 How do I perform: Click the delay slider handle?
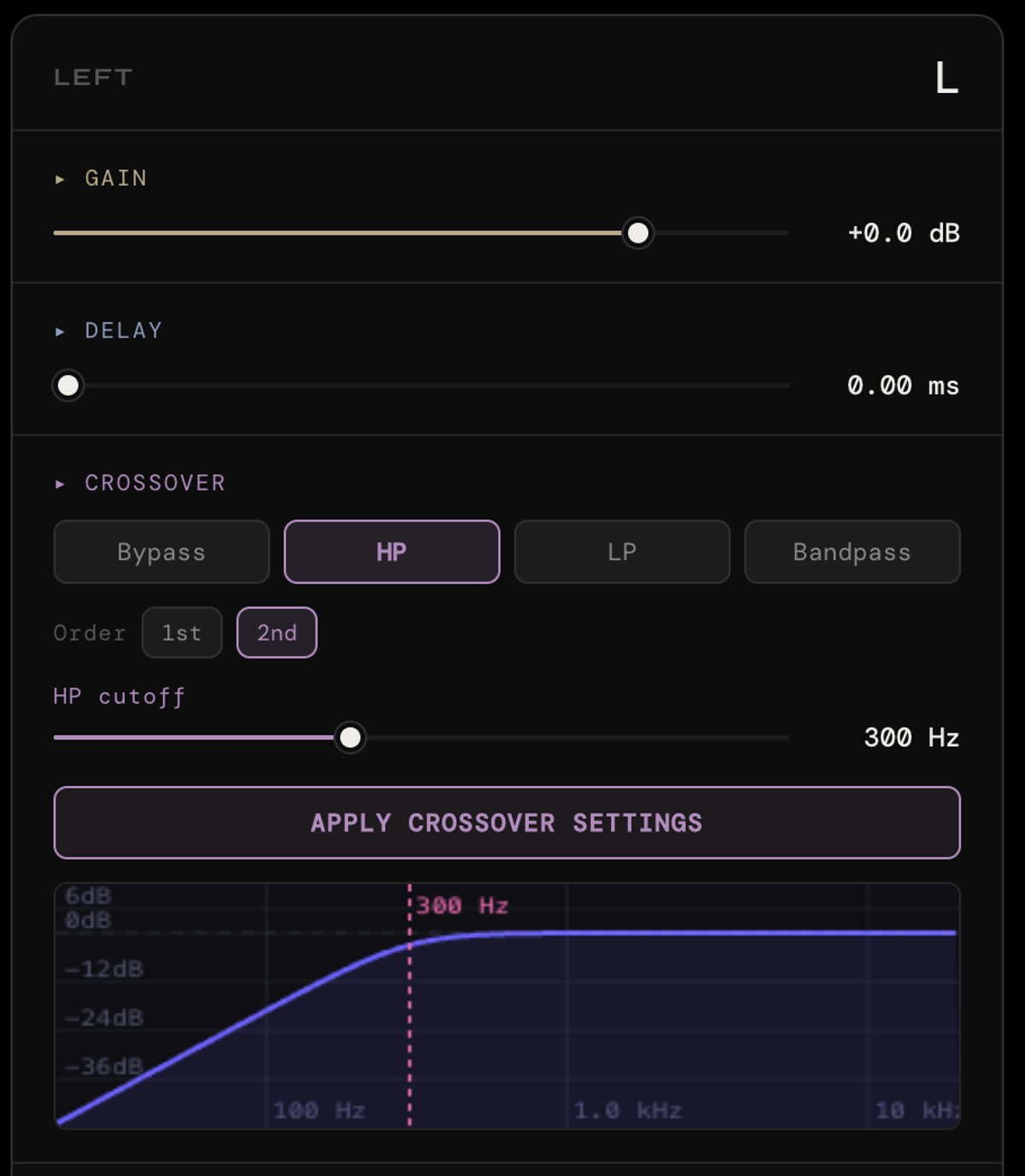68,386
